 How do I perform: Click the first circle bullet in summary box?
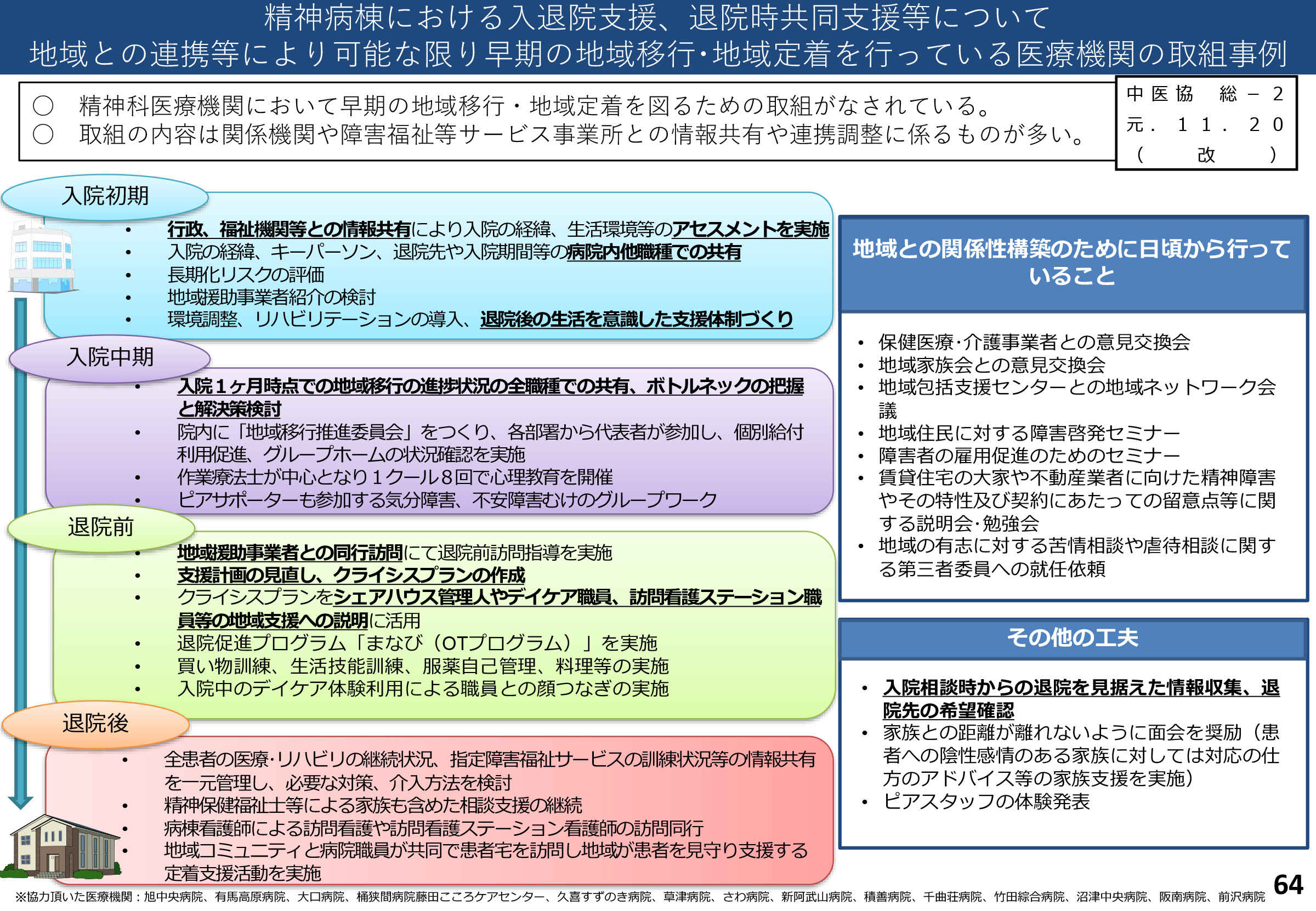click(43, 106)
